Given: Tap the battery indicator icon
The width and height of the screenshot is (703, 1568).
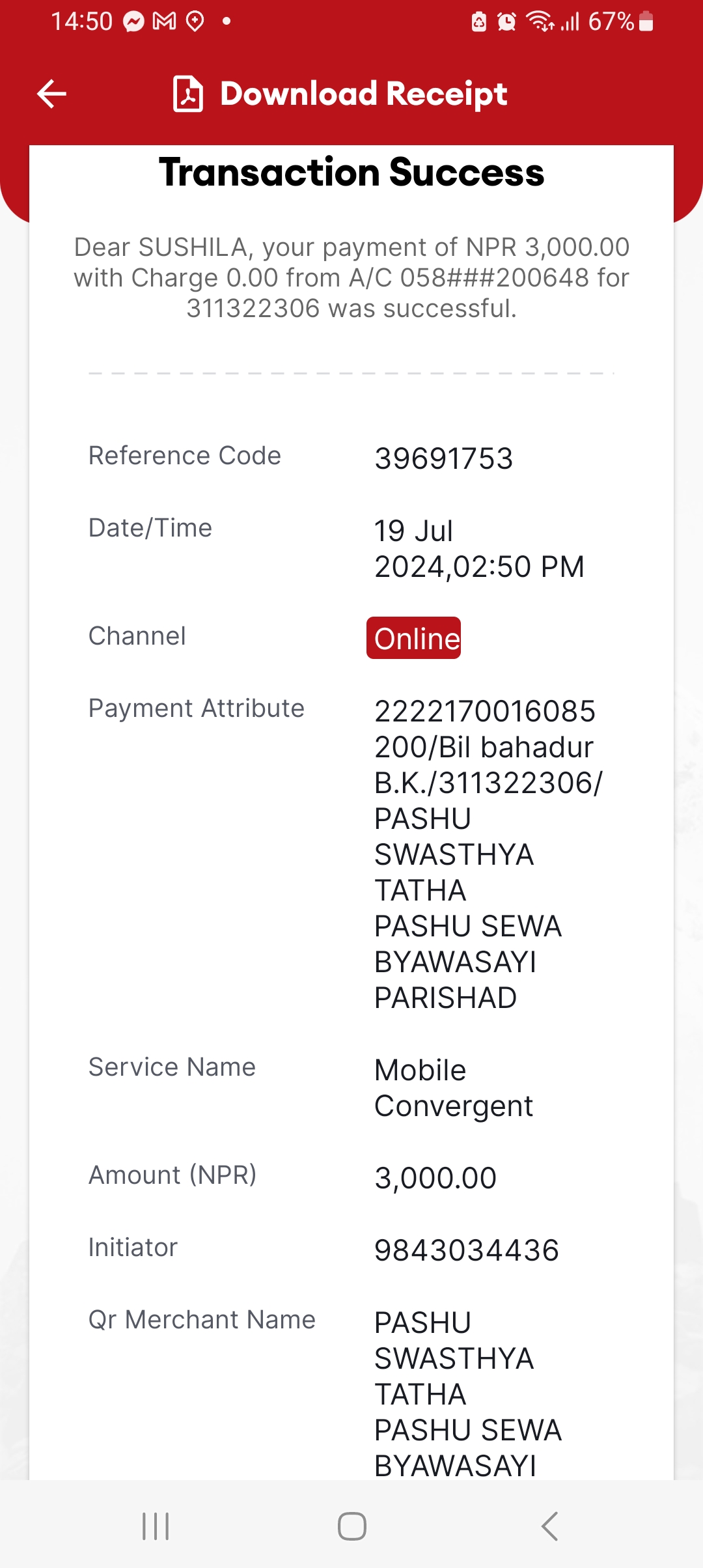Looking at the screenshot, I should point(646,21).
